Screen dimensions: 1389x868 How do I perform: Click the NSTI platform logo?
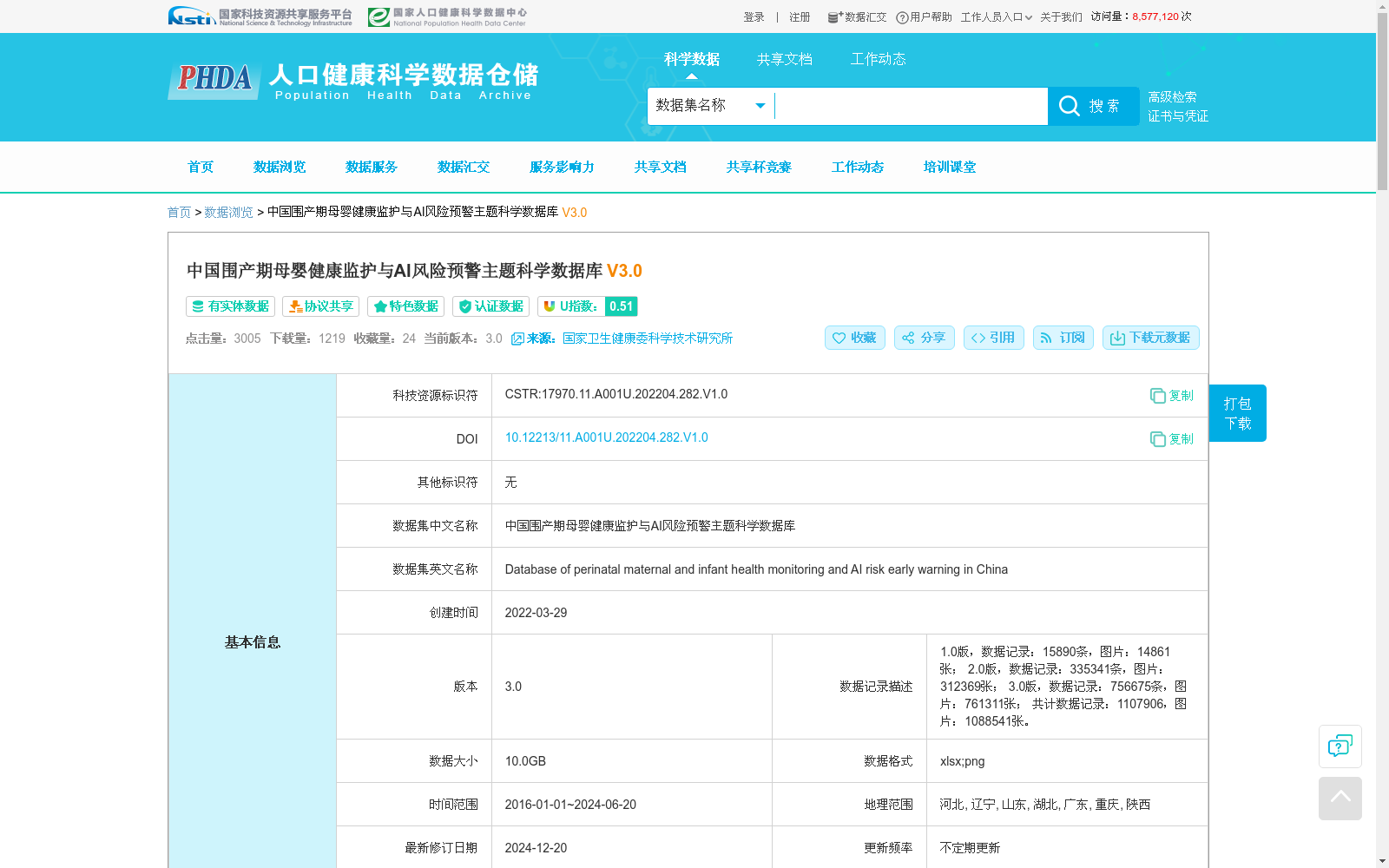coord(260,16)
